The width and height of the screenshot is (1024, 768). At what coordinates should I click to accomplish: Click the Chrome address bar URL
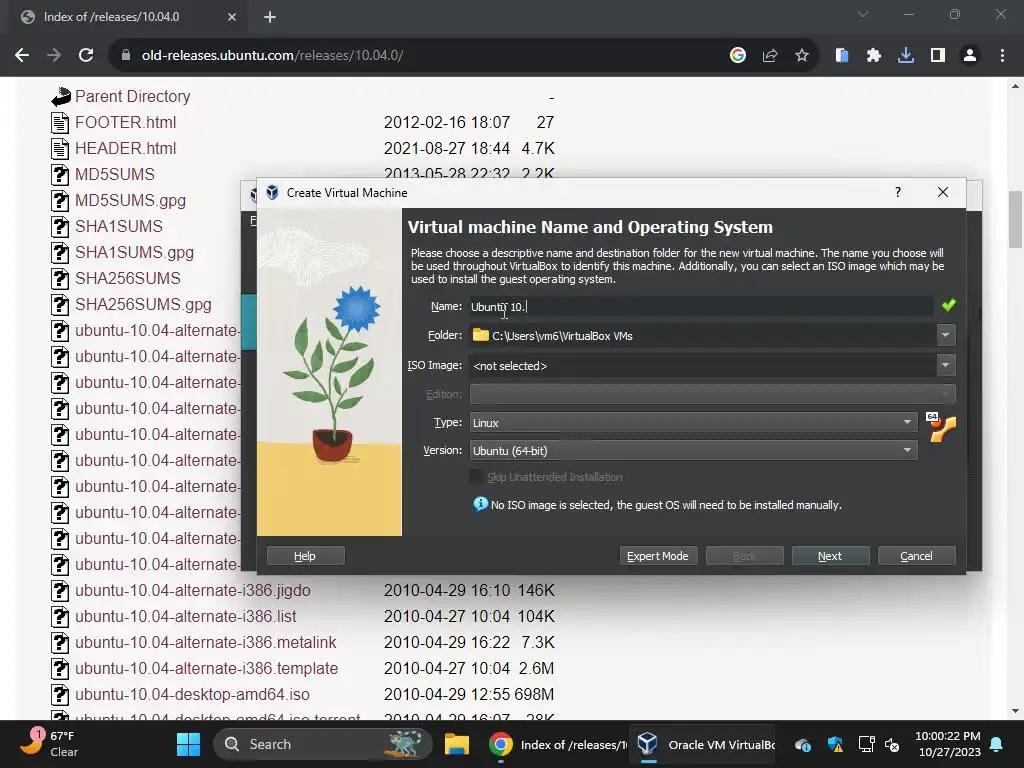click(x=272, y=56)
